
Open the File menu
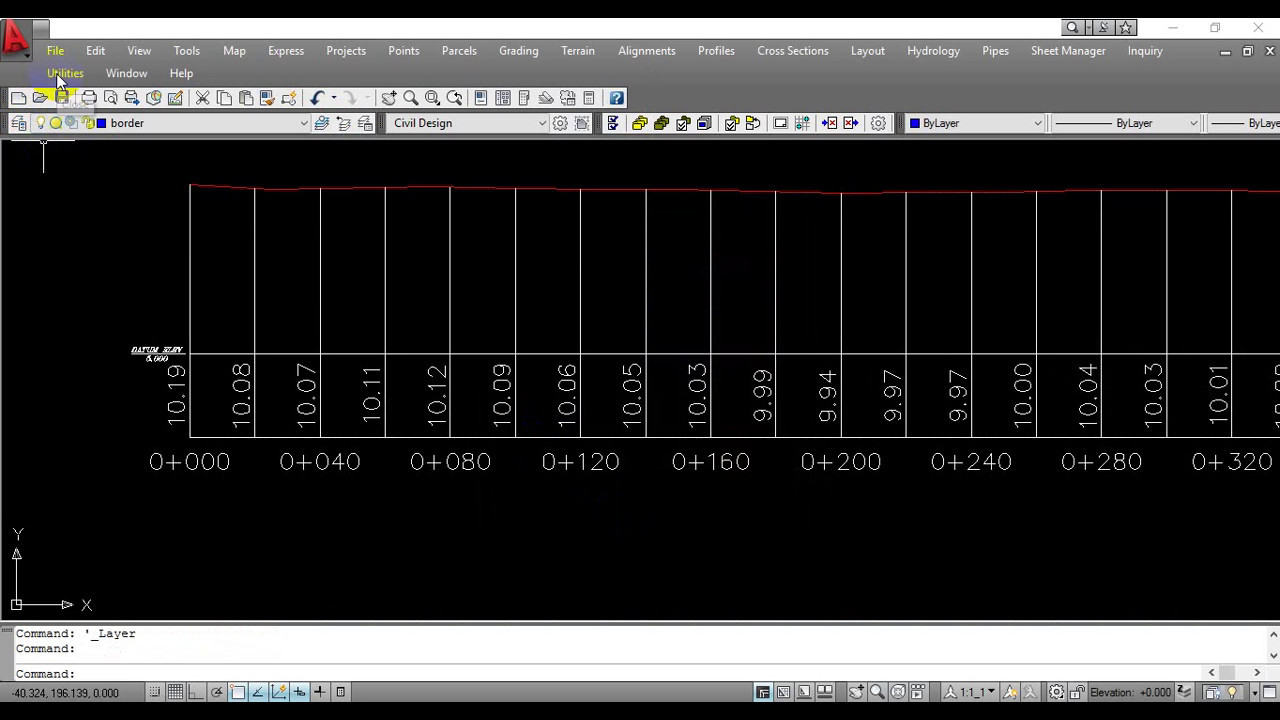[x=56, y=51]
